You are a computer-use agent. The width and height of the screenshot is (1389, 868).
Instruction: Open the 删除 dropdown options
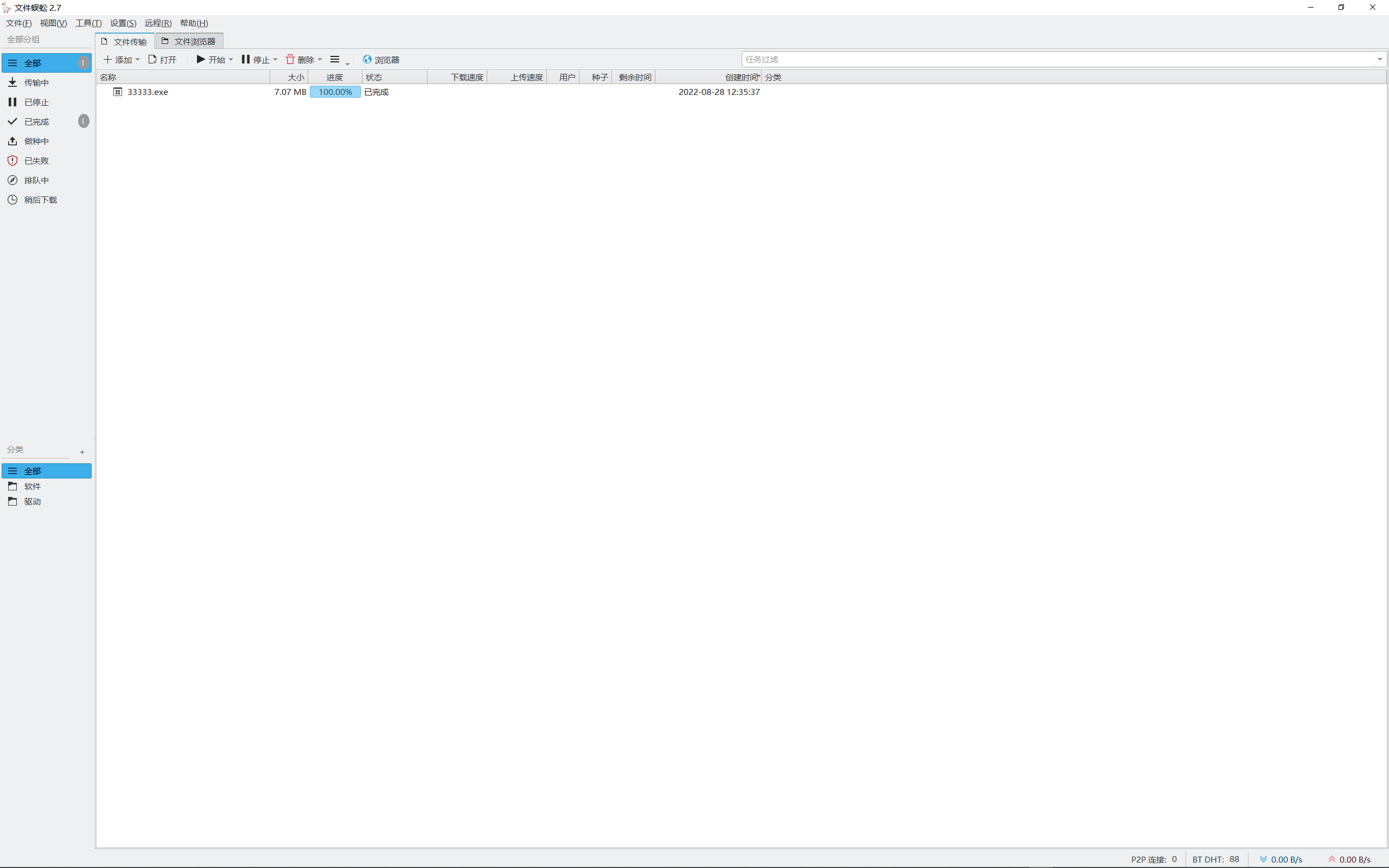pos(320,59)
